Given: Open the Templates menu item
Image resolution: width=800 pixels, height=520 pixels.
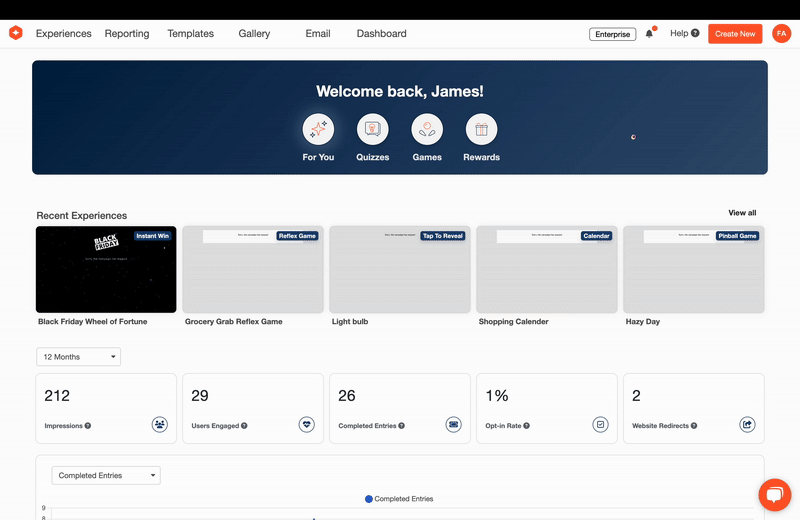Looking at the screenshot, I should [x=190, y=34].
